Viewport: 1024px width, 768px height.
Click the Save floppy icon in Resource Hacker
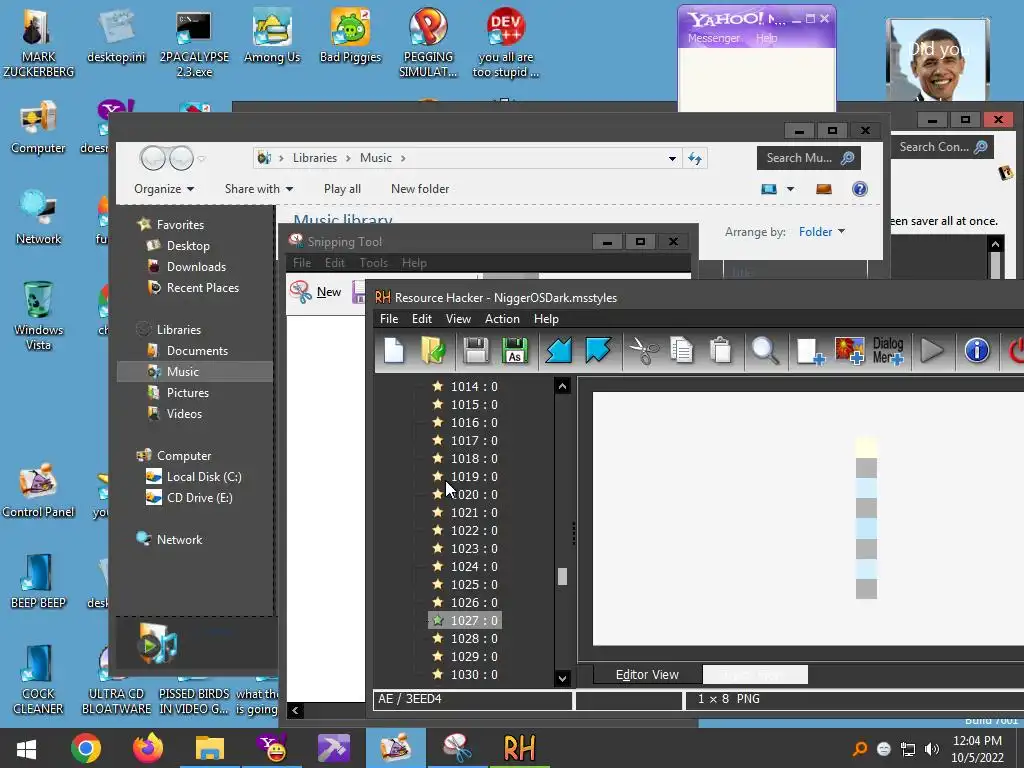476,351
